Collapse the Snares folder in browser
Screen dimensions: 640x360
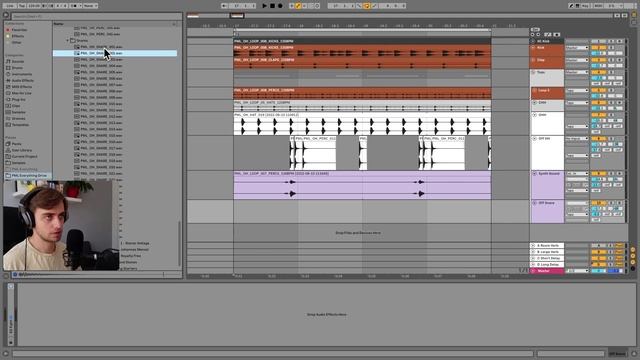68,40
